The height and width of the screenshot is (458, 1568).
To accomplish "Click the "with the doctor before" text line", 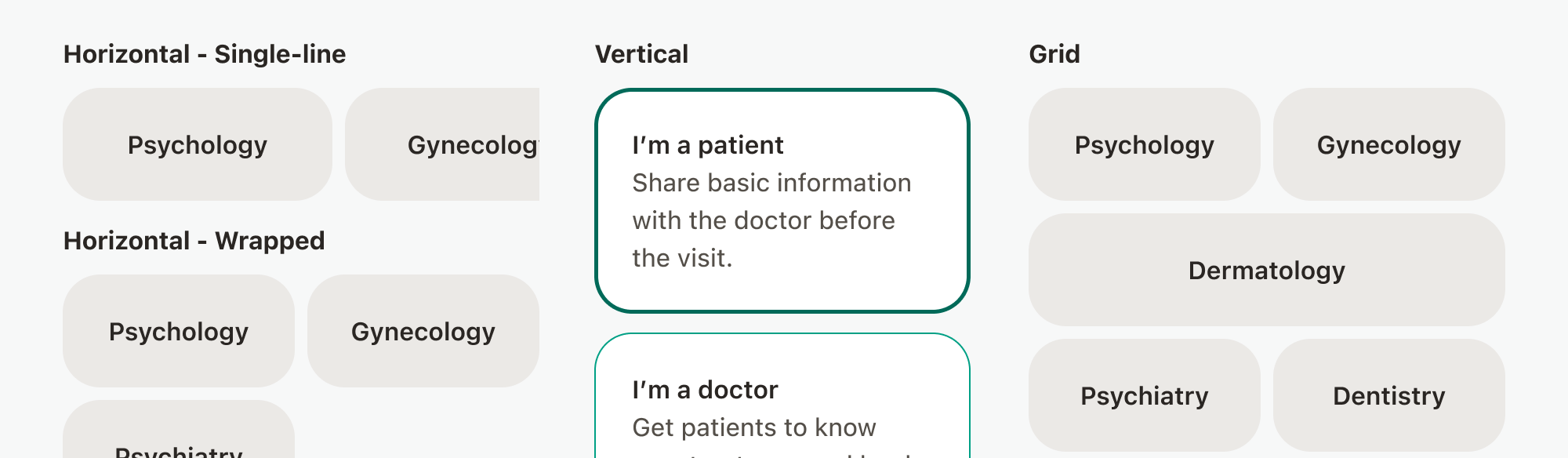I will [x=764, y=220].
